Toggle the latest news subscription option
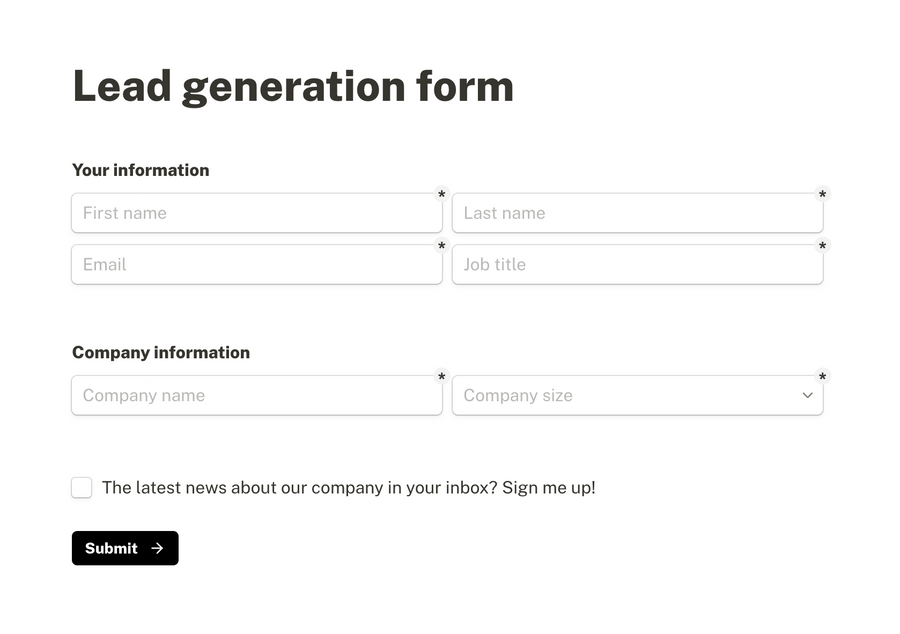The height and width of the screenshot is (634, 900). pyautogui.click(x=81, y=487)
